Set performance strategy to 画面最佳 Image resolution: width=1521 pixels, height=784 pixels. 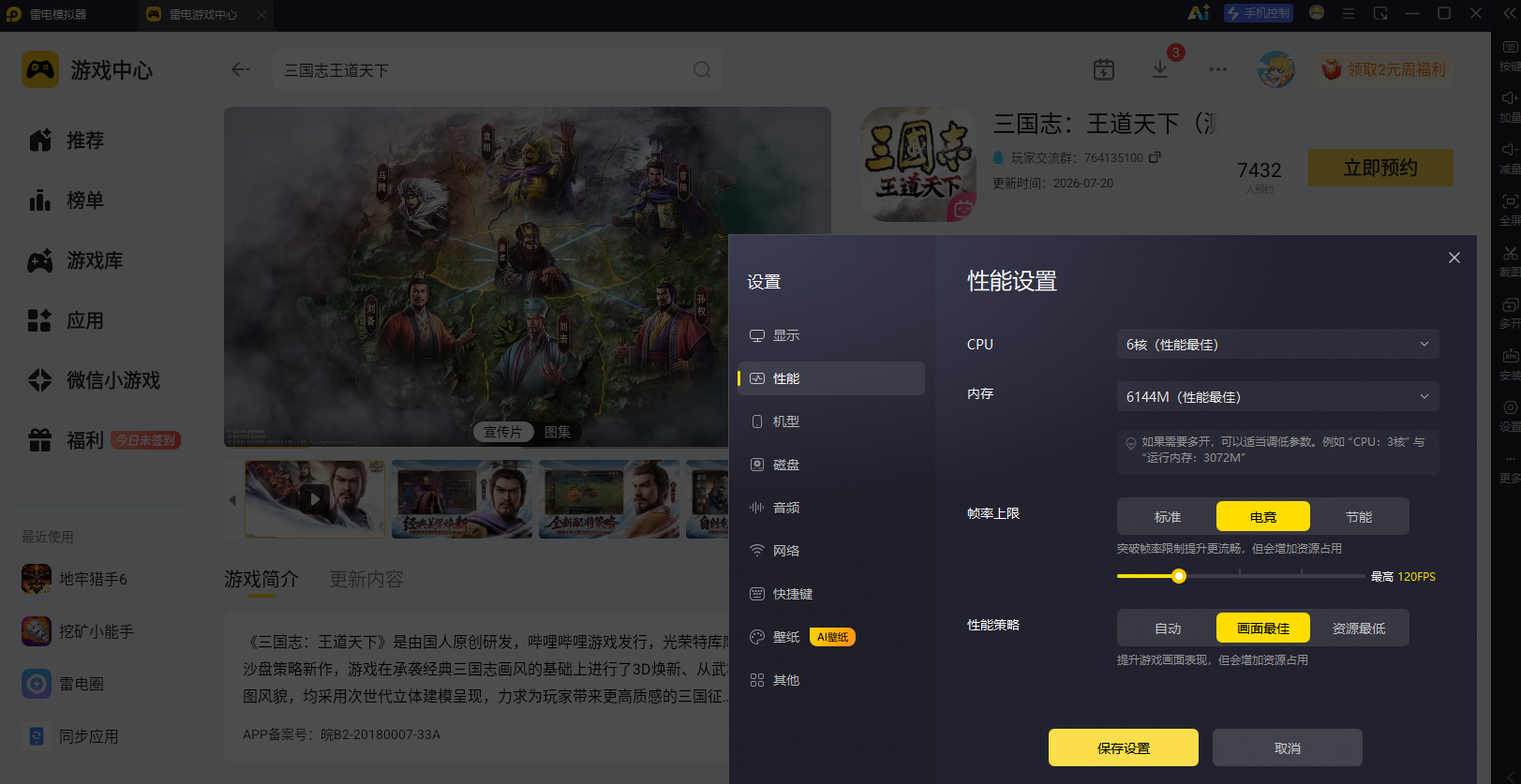1263,629
